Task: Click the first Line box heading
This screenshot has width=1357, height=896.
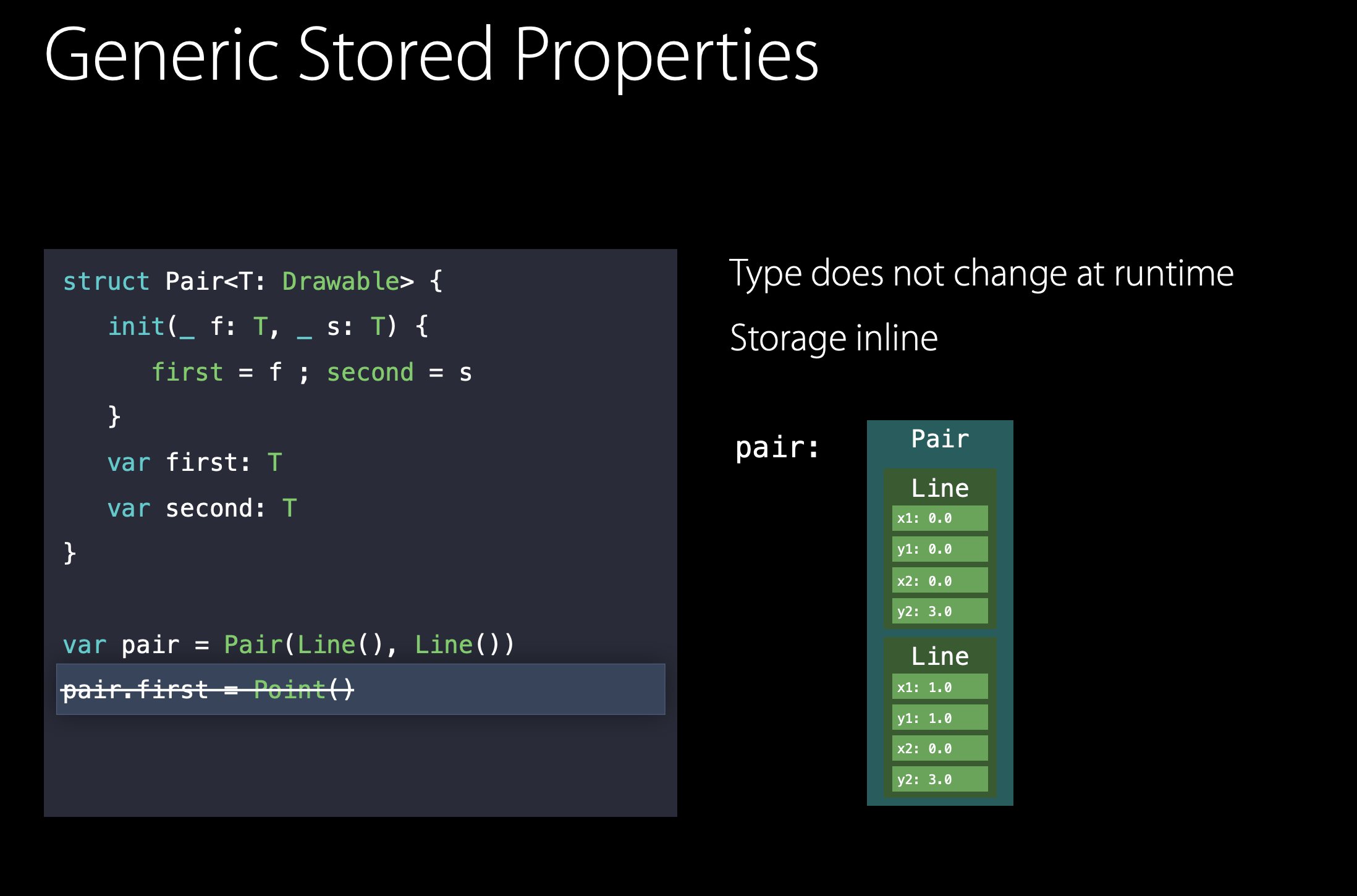Action: (939, 488)
